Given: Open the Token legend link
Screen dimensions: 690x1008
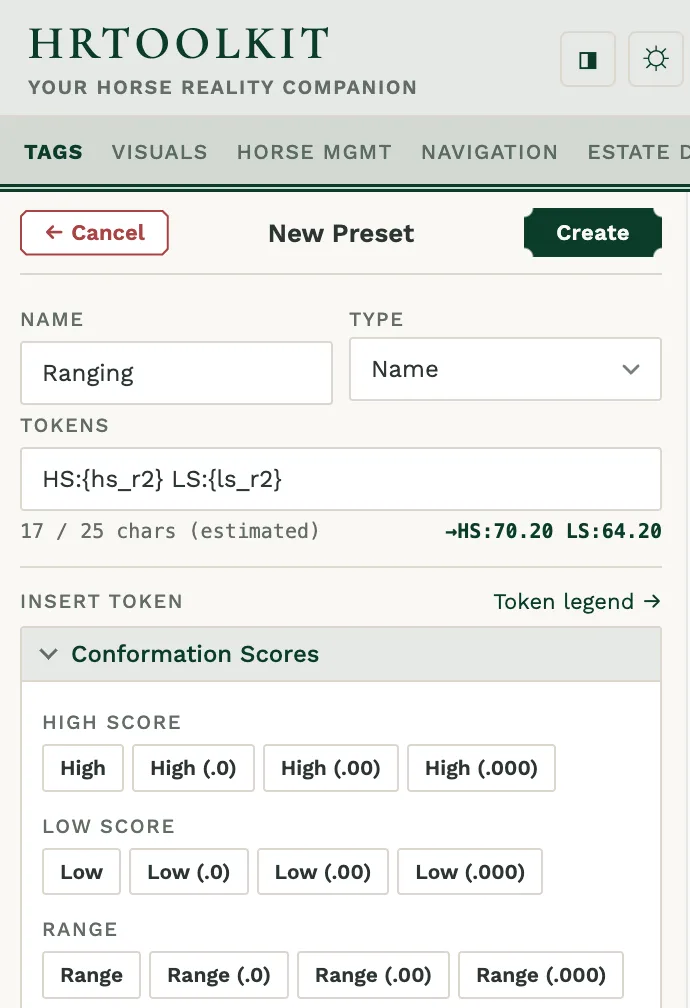Looking at the screenshot, I should [577, 602].
